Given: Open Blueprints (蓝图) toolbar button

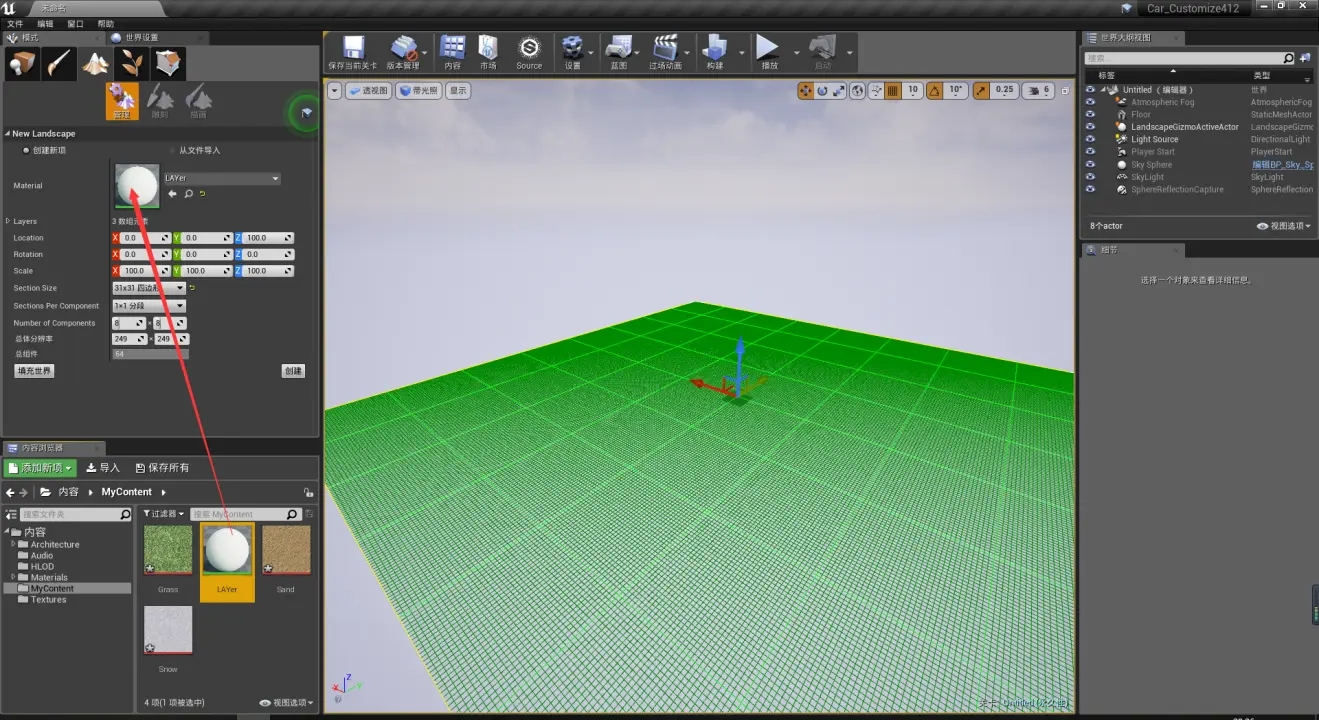Looking at the screenshot, I should coord(619,52).
